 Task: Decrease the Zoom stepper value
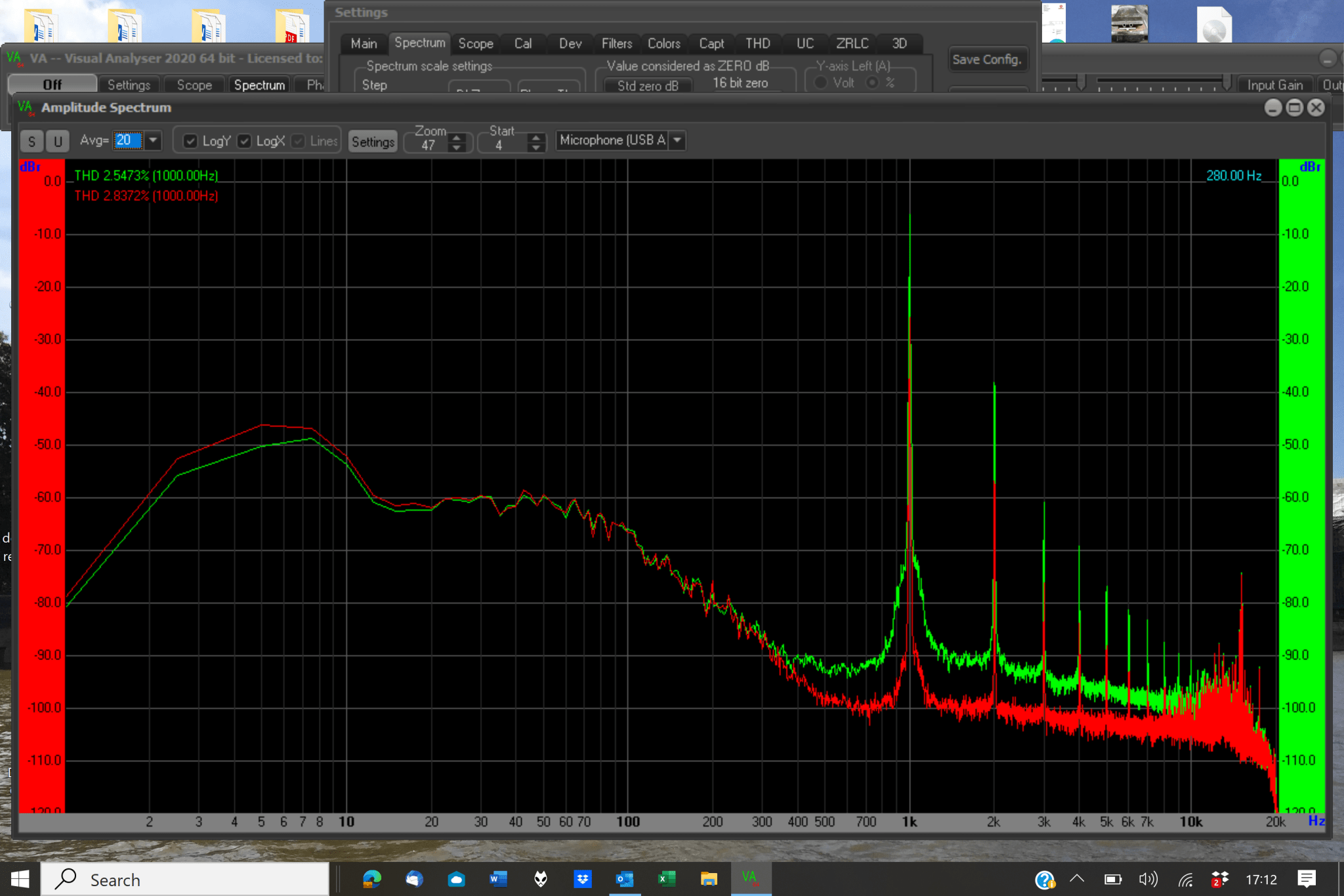(457, 148)
